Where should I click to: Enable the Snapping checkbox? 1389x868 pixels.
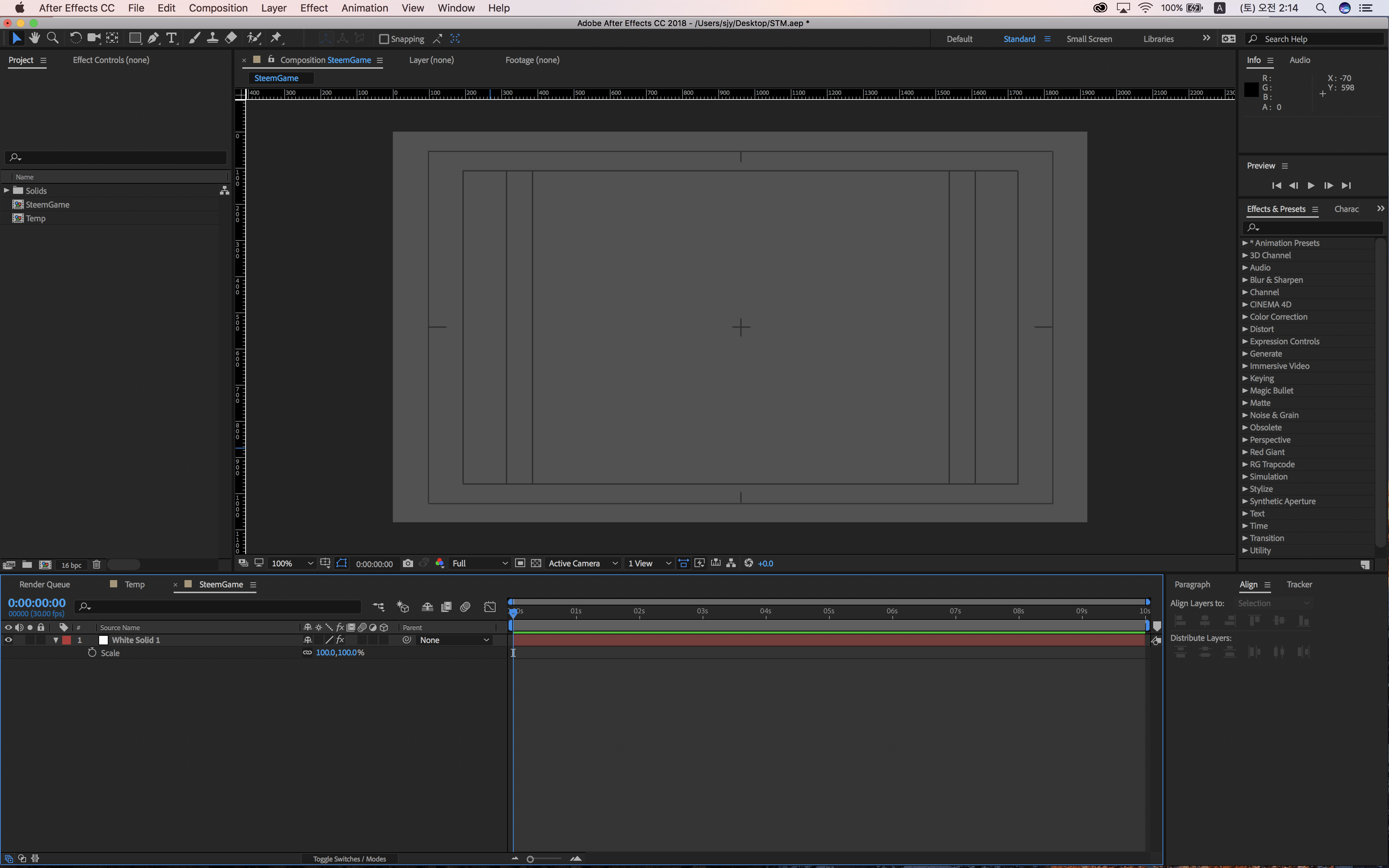tap(384, 39)
